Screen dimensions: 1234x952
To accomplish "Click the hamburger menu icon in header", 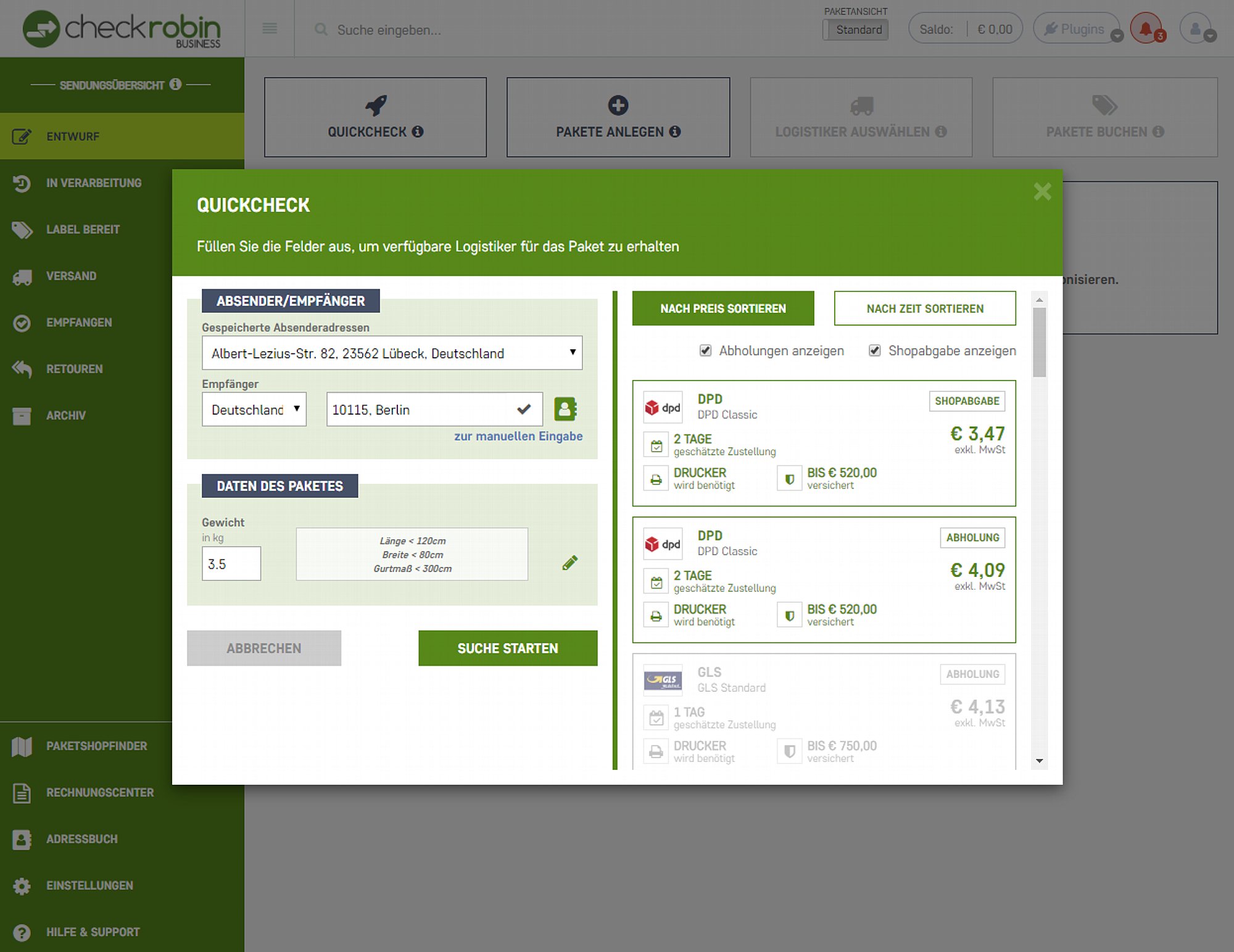I will (x=270, y=28).
